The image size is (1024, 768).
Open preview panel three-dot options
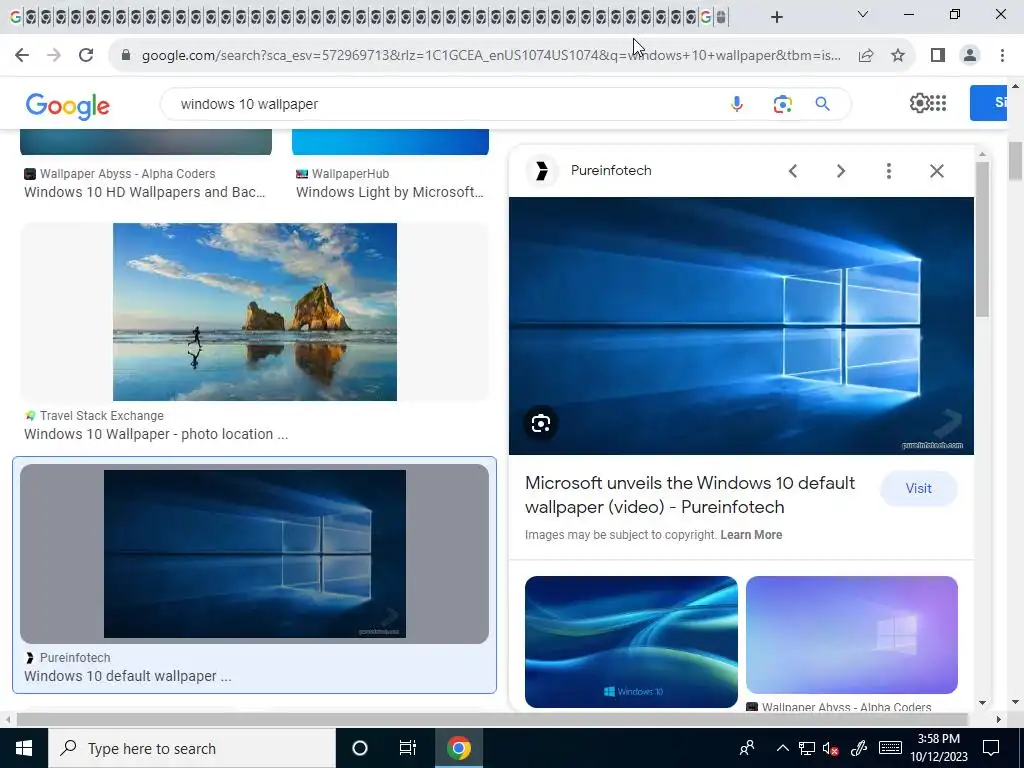point(889,171)
